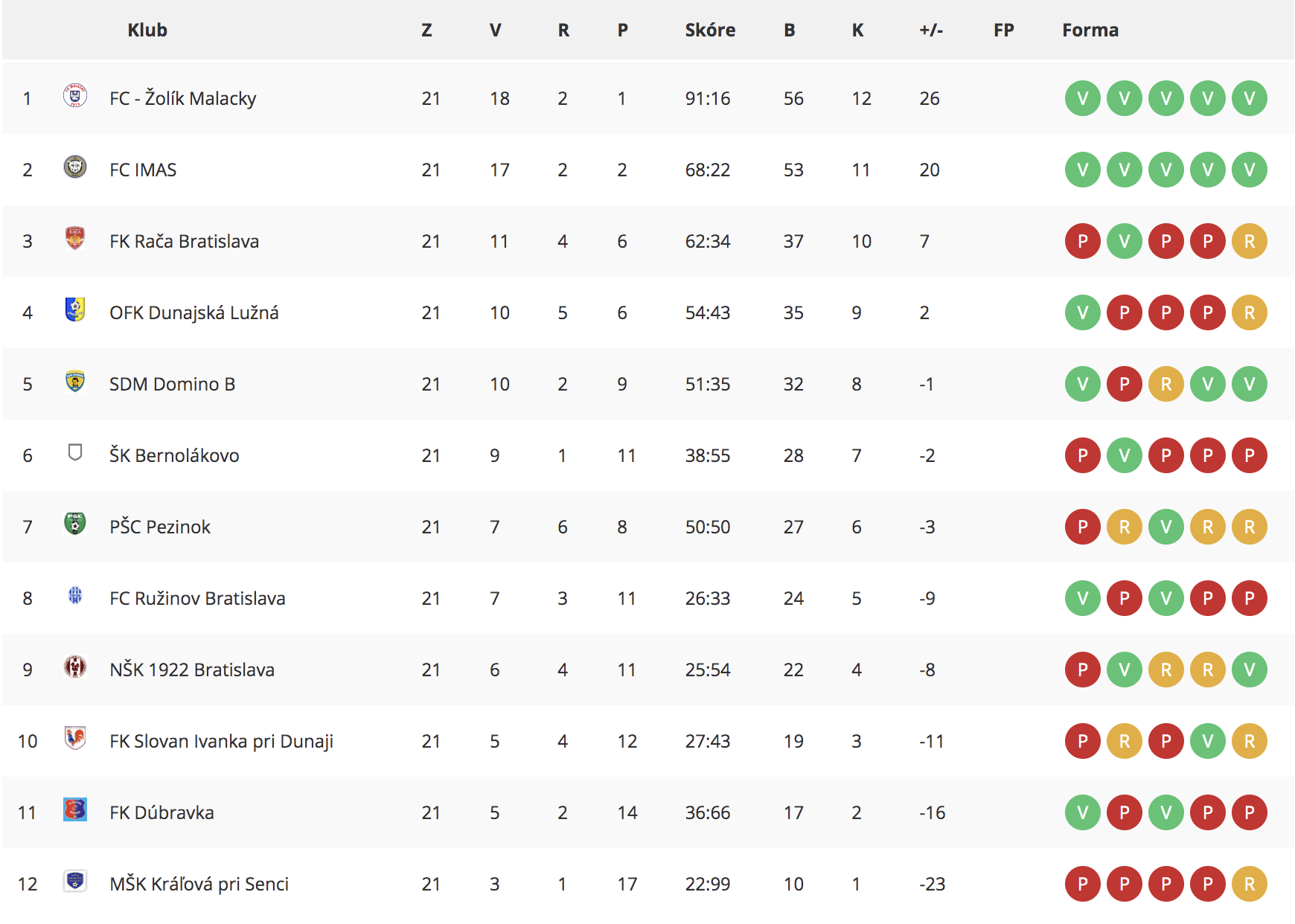Viewport: 1295px width, 924px height.
Task: Click the PŠC Pezinok green crest
Action: [x=75, y=524]
